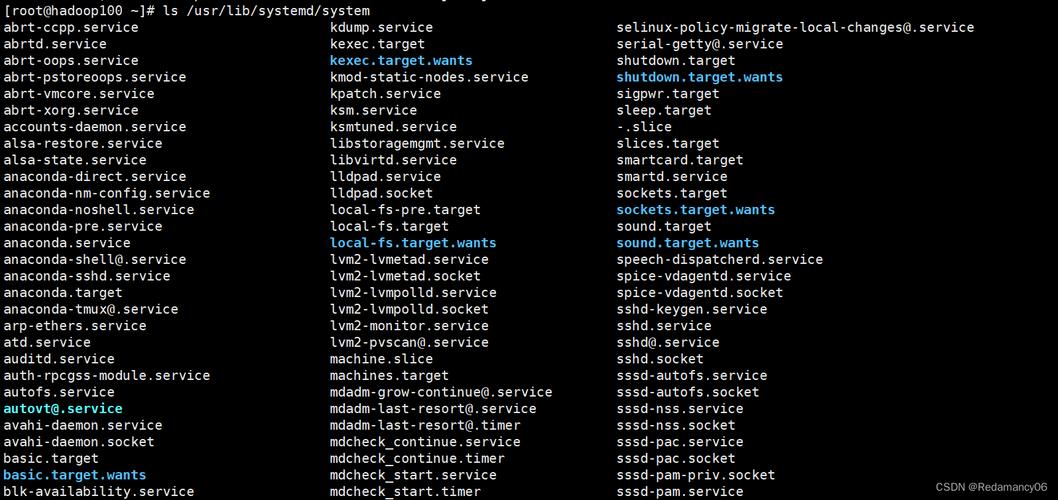Screen dimensions: 1058x500
Task: Select the lvm2-monitor.service entry
Action: [x=409, y=326]
